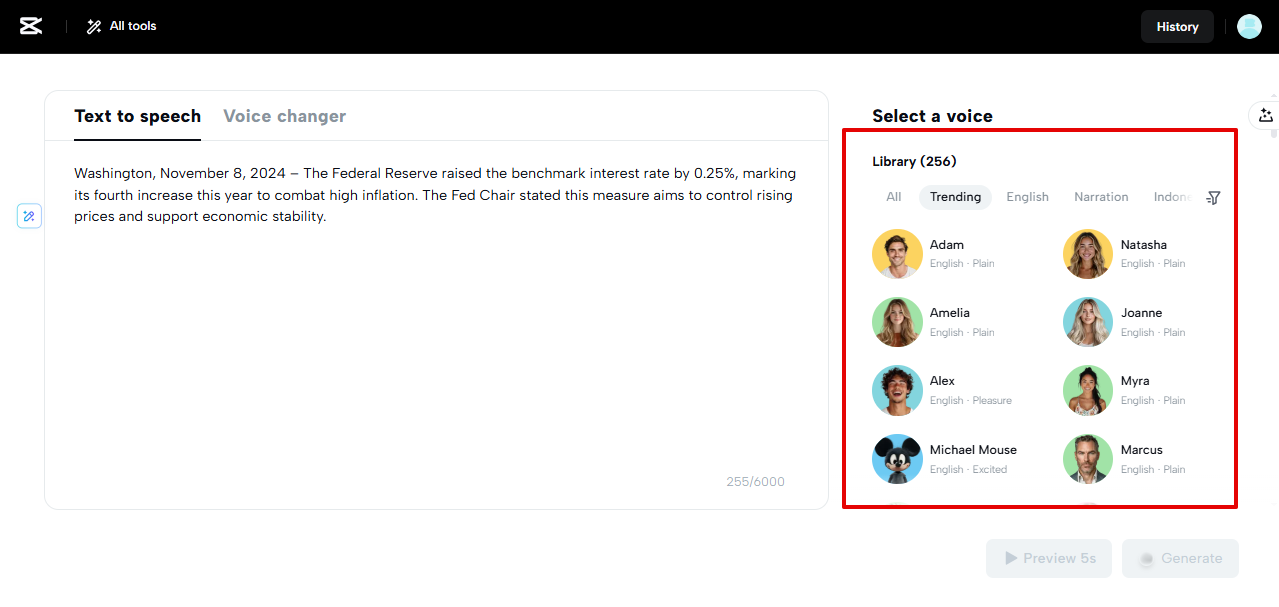Click the sparkle icon at right edge
Viewport: 1279px width, 607px height.
pyautogui.click(x=1265, y=116)
